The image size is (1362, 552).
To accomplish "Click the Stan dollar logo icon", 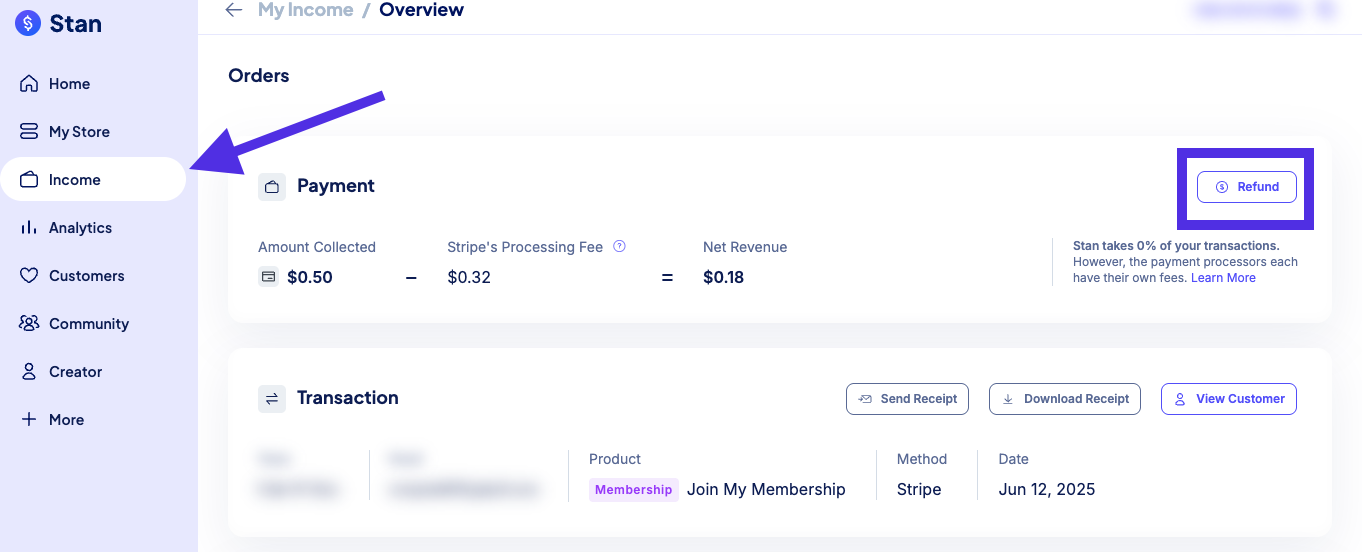I will [28, 23].
